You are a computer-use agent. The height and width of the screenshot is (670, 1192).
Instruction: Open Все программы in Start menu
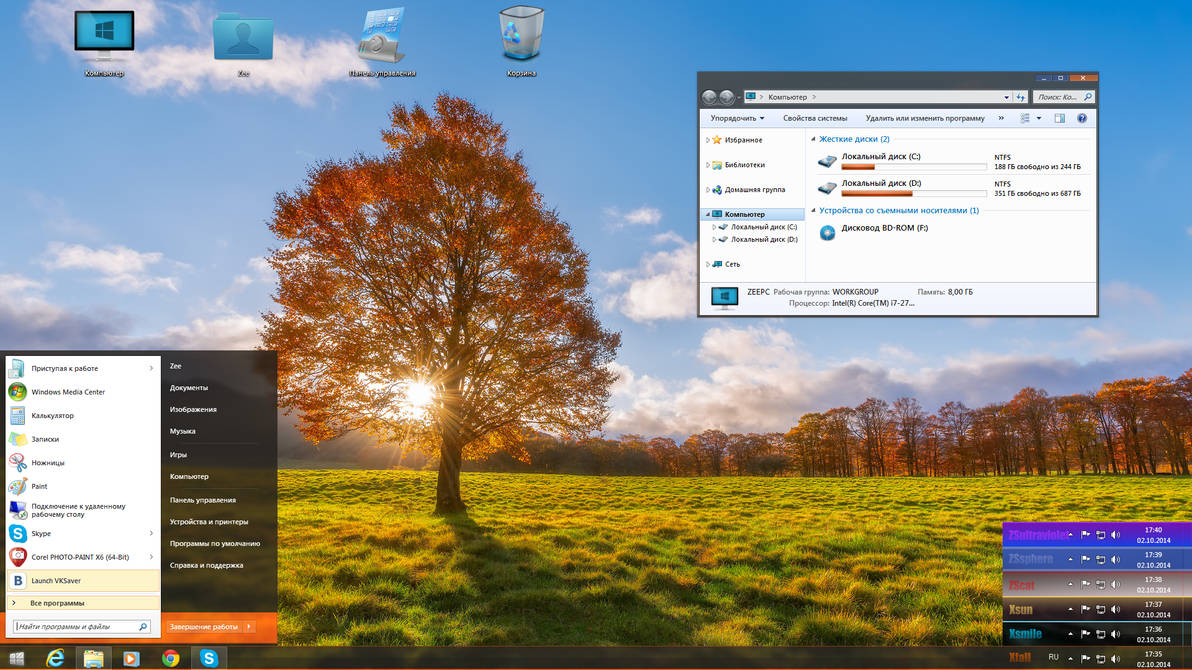[x=82, y=603]
